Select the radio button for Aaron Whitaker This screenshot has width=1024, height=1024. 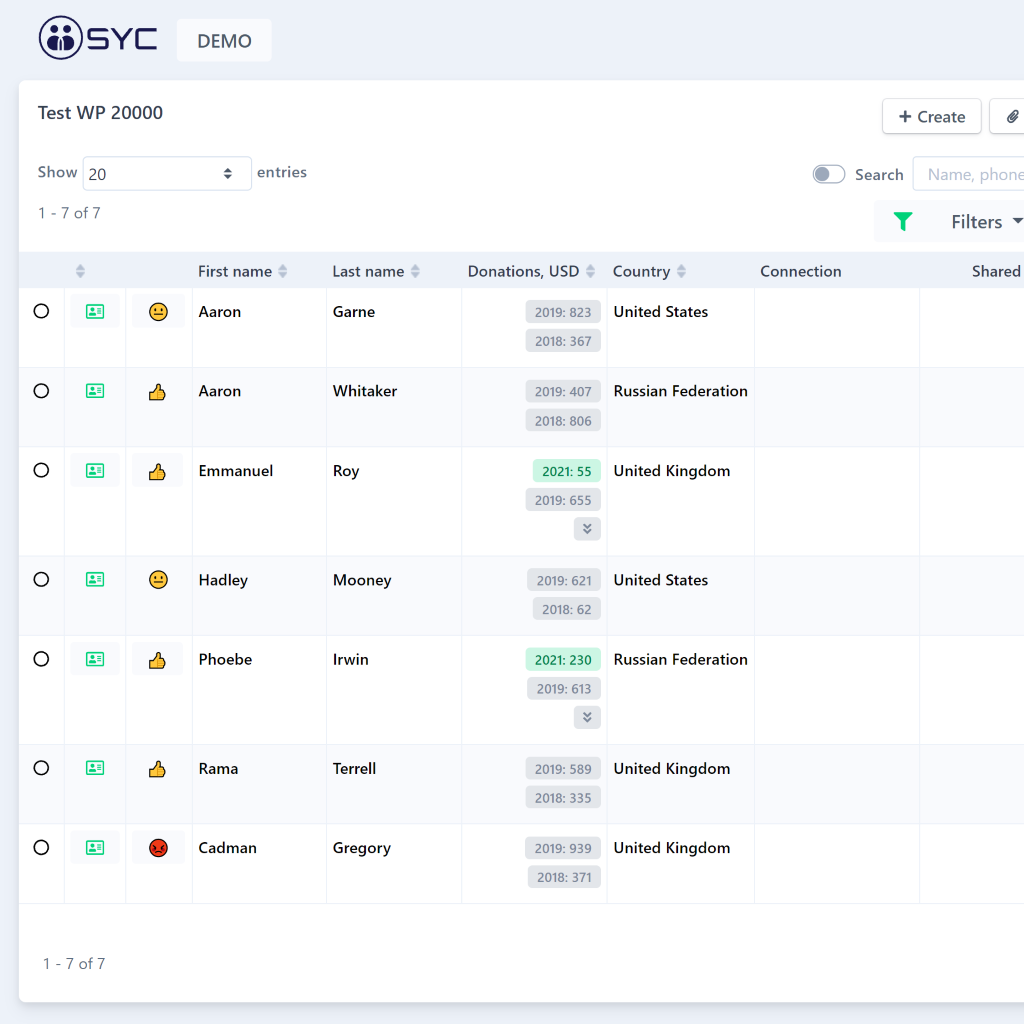[x=41, y=391]
